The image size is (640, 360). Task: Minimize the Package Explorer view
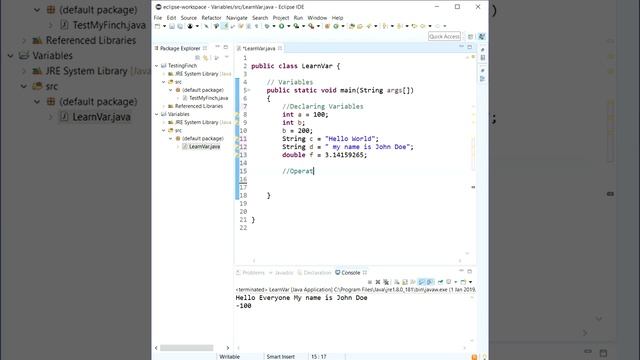pyautogui.click(x=217, y=47)
